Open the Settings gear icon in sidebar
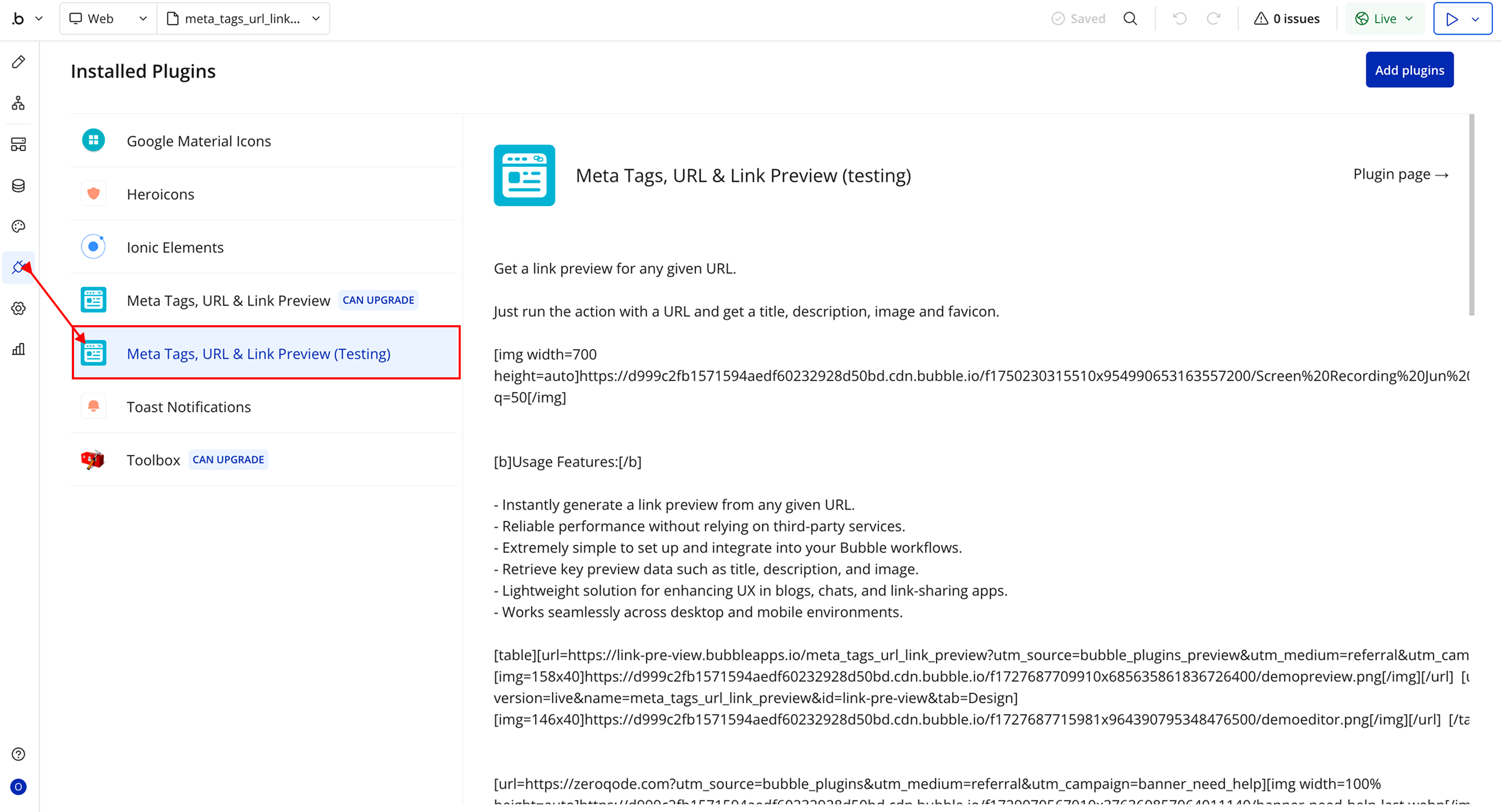The image size is (1501, 812). (x=19, y=308)
